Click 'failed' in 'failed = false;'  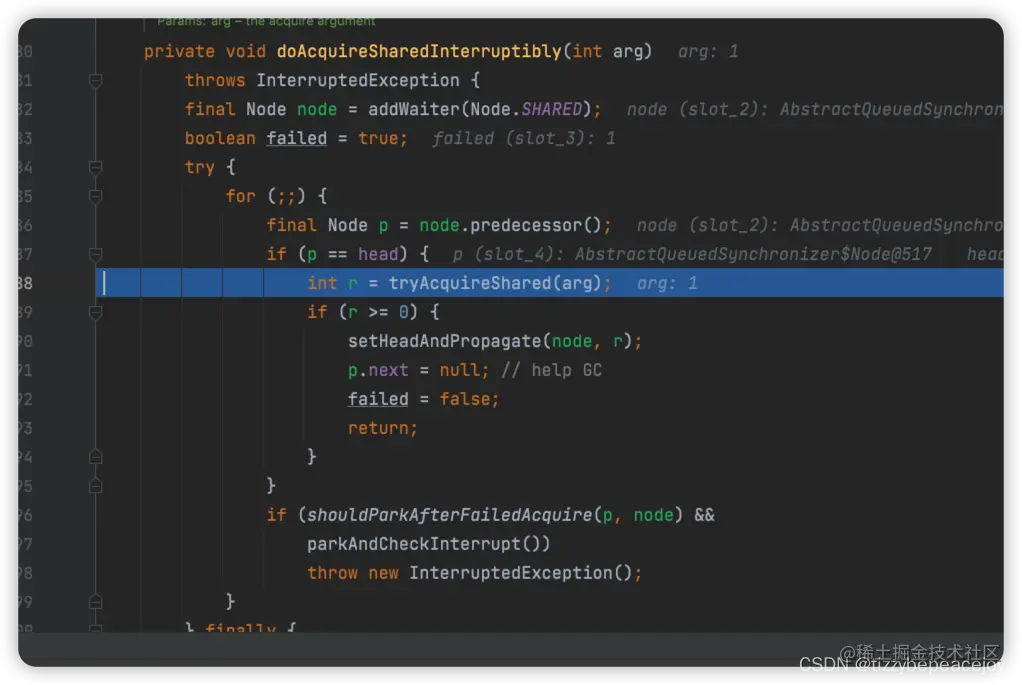click(378, 399)
